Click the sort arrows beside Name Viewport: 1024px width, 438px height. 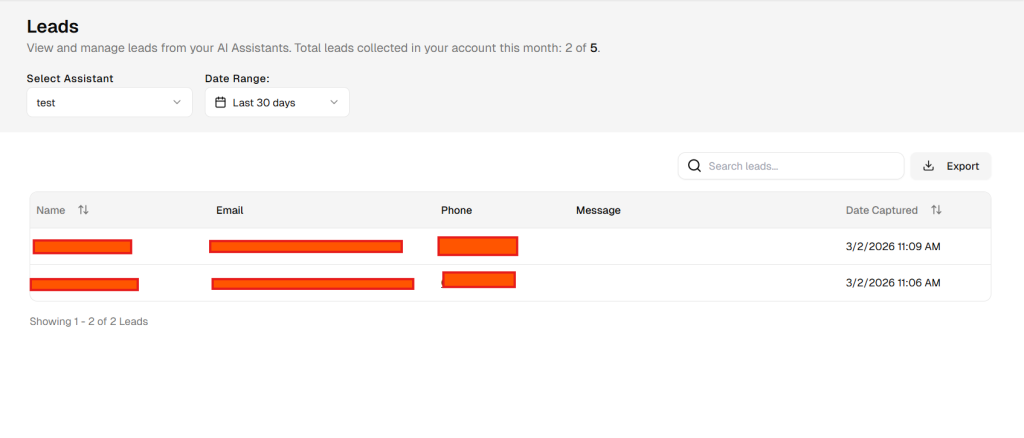[x=83, y=210]
